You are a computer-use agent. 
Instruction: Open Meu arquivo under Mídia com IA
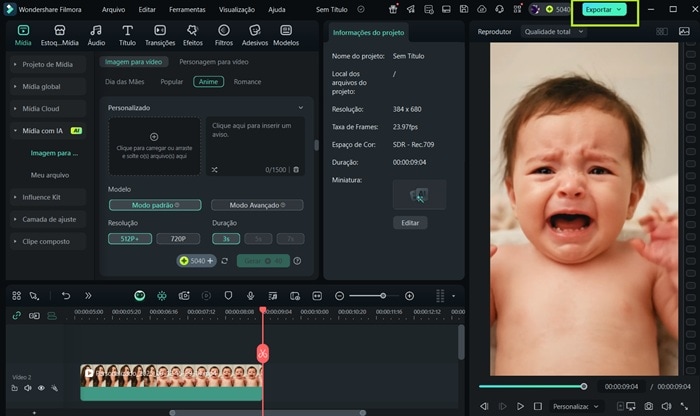(50, 175)
